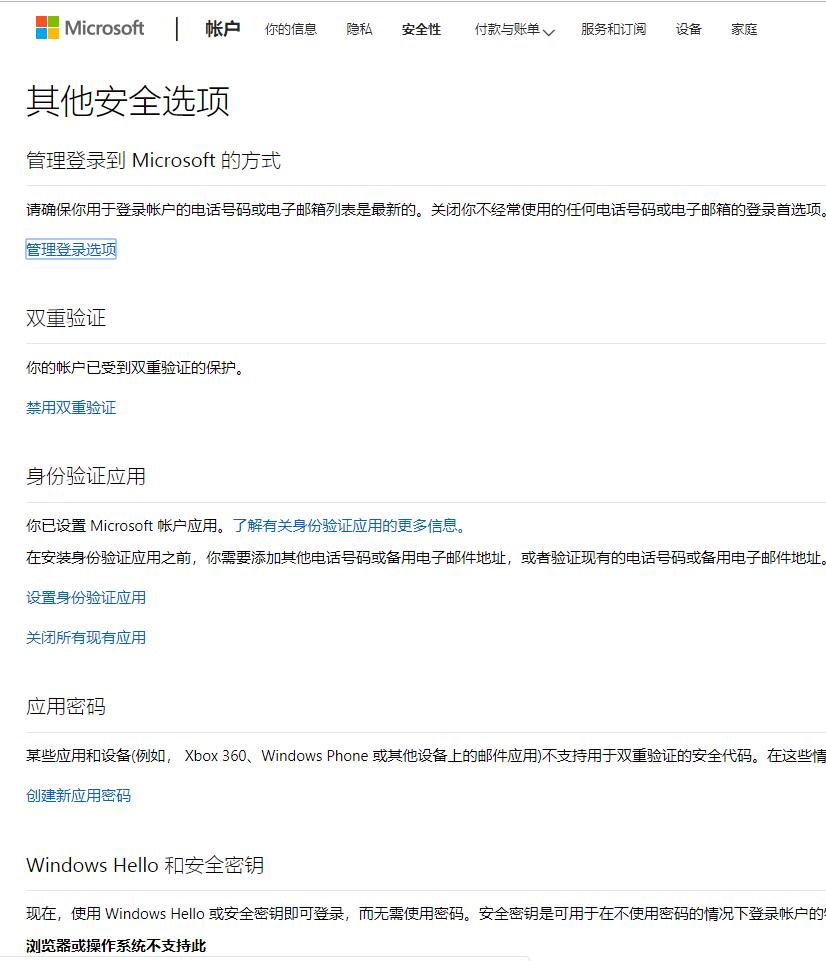The height and width of the screenshot is (961, 826).
Task: Click text 你的帐户已受到双重验证的保护
Action: click(x=135, y=368)
